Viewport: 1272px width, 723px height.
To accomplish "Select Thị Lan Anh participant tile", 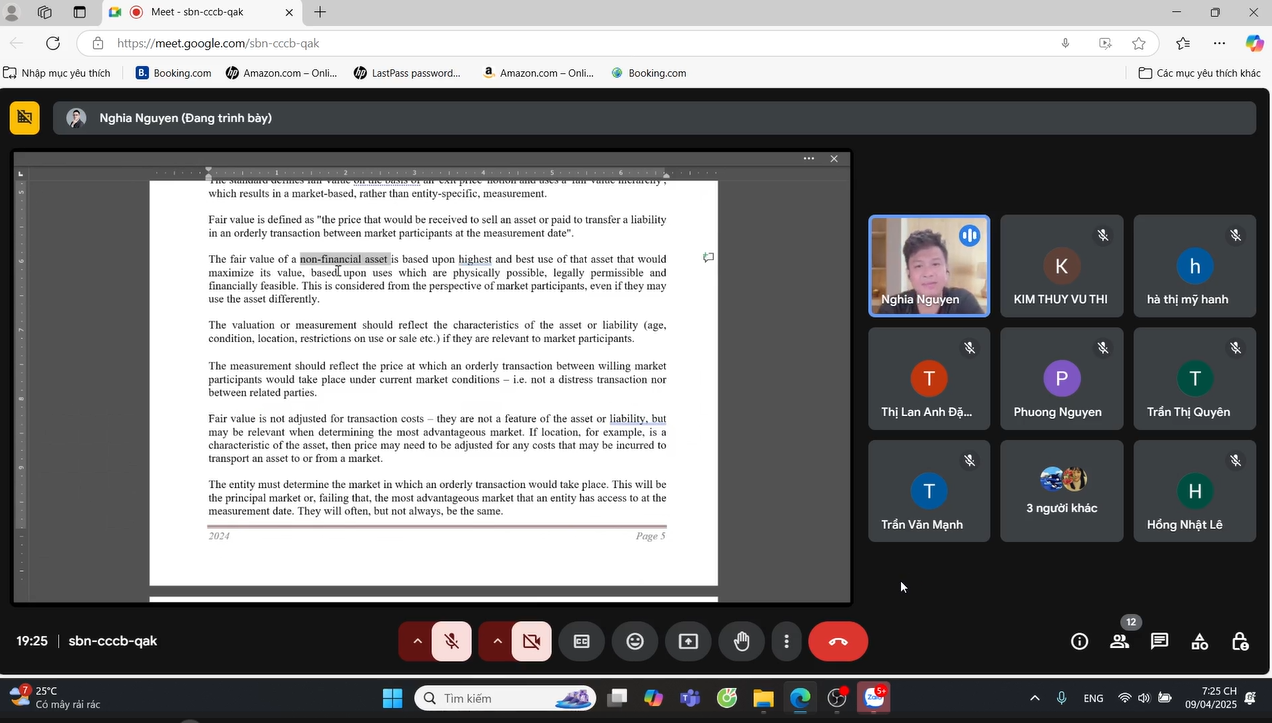I will tap(929, 379).
